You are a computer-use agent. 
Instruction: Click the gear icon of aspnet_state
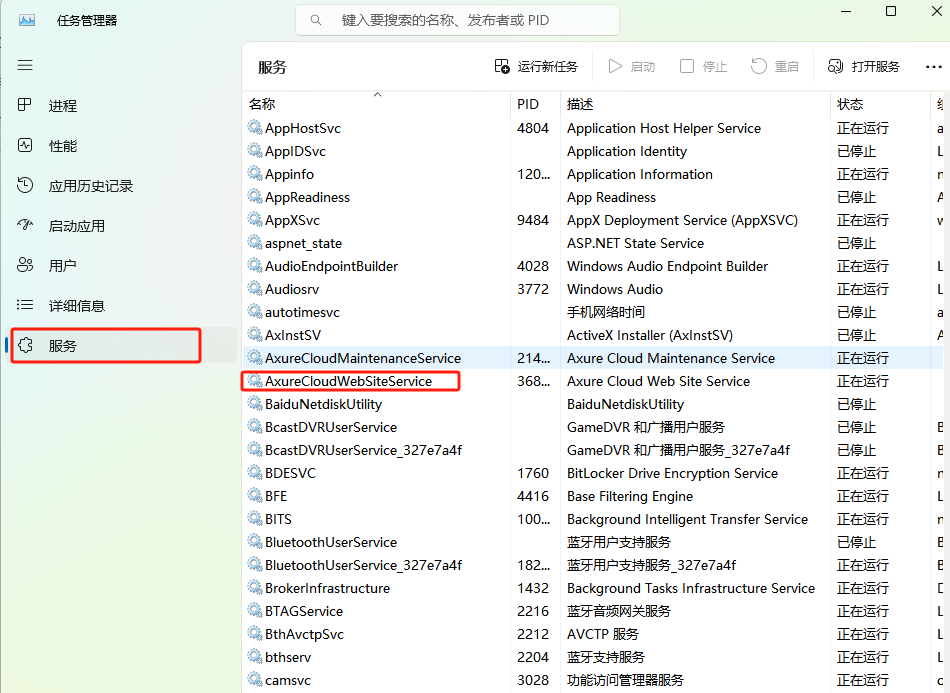(255, 243)
